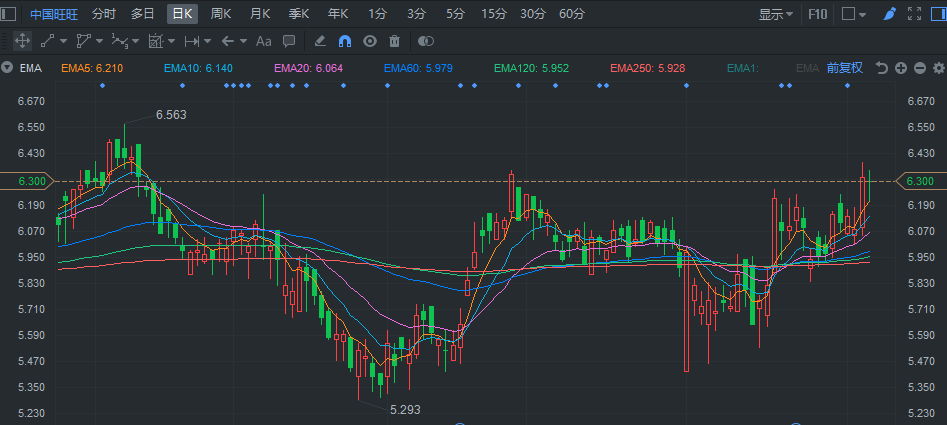
Task: Delete drawings with the trash icon
Action: point(394,41)
